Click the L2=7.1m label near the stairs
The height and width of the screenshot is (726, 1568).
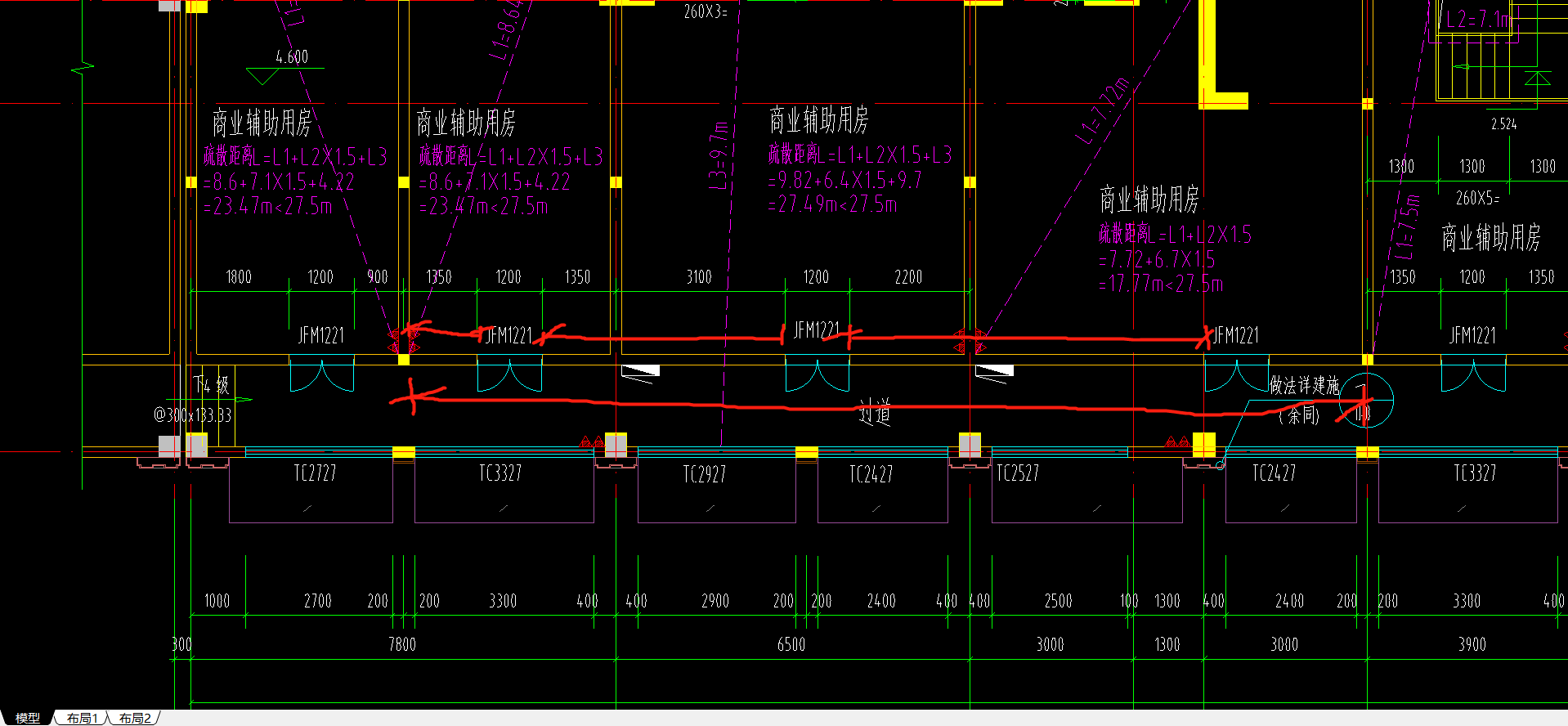[x=1478, y=20]
